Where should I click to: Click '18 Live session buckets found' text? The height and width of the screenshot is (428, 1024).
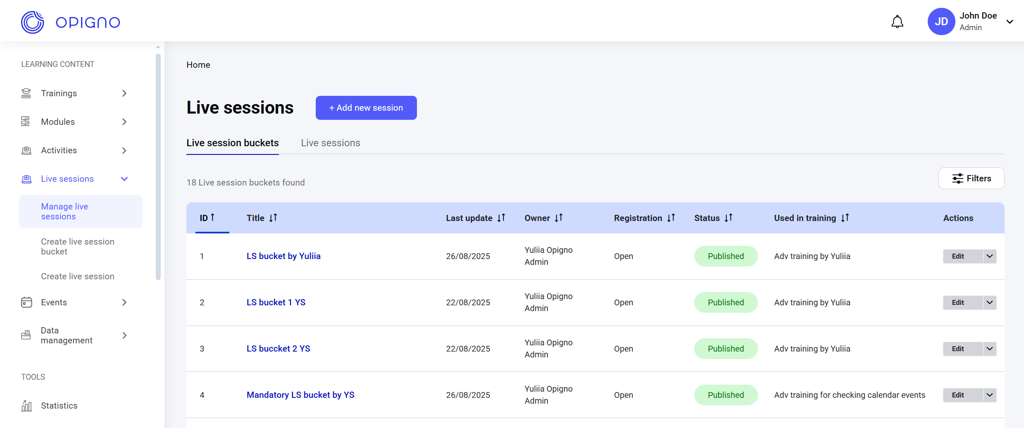pos(246,183)
